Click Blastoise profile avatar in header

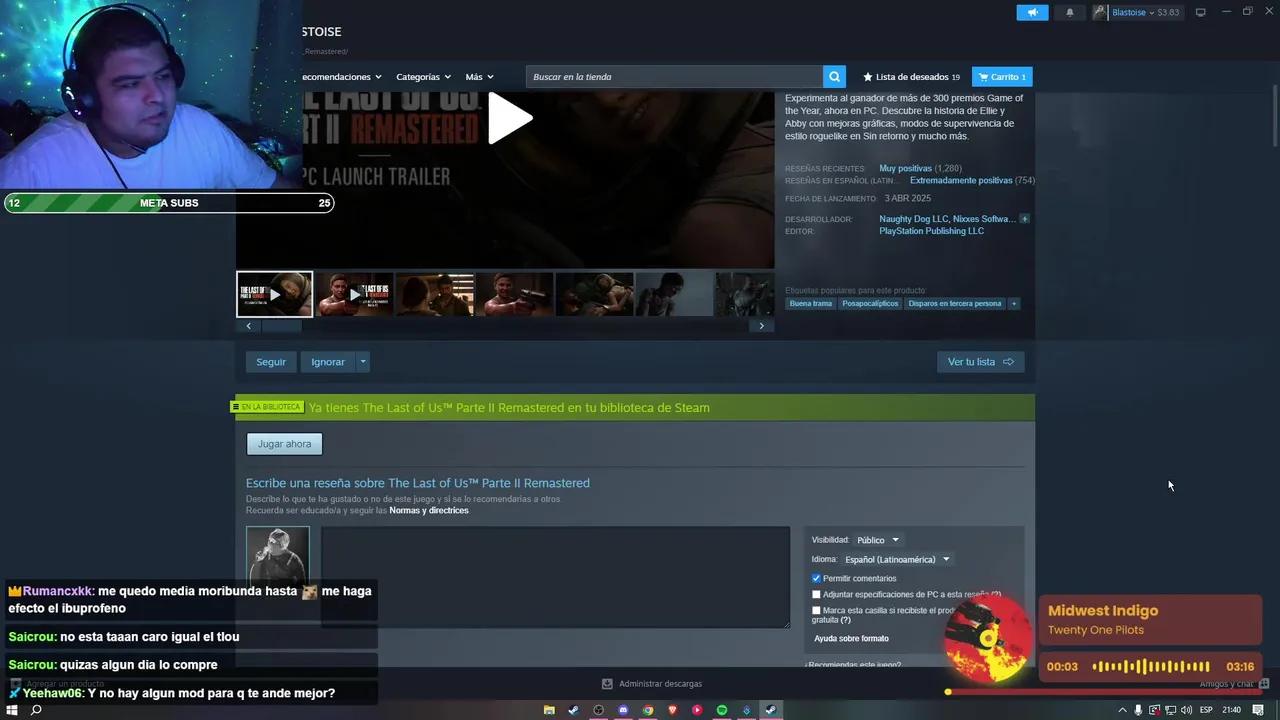[1100, 12]
